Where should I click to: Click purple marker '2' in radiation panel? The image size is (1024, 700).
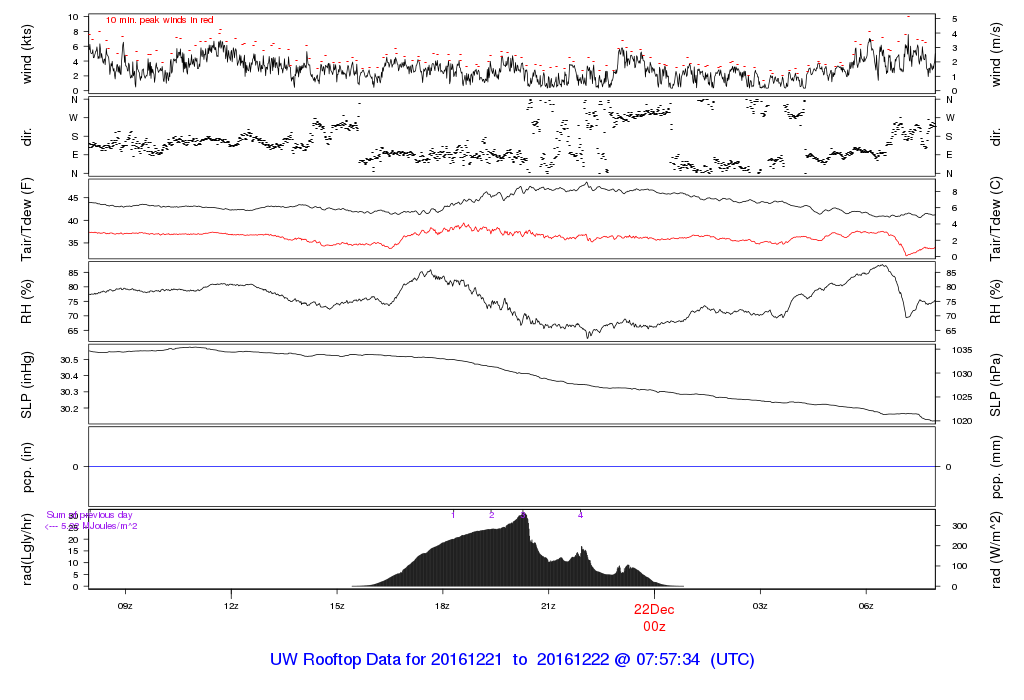492,515
